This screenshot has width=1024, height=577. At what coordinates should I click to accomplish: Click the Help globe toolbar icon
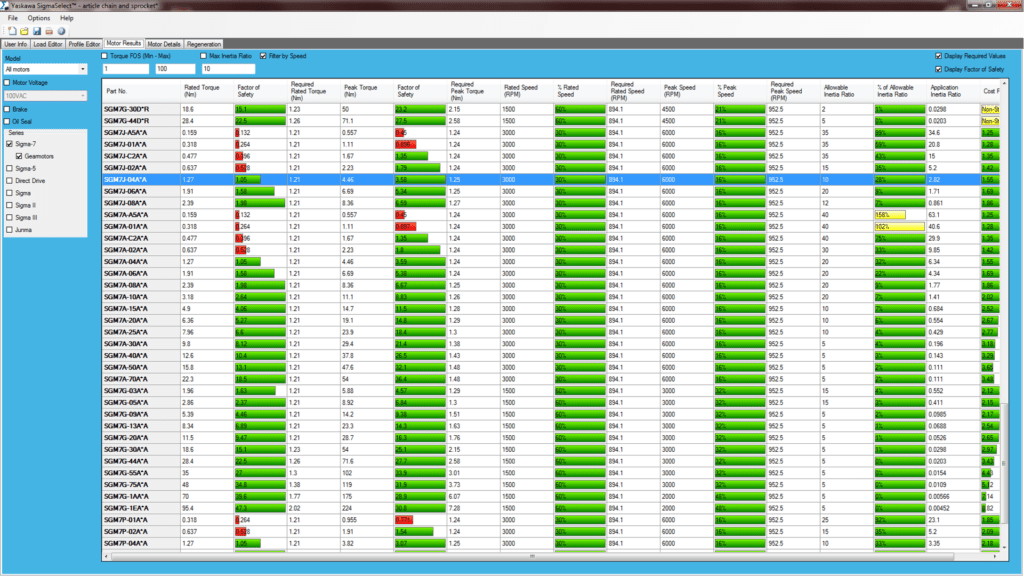61,31
